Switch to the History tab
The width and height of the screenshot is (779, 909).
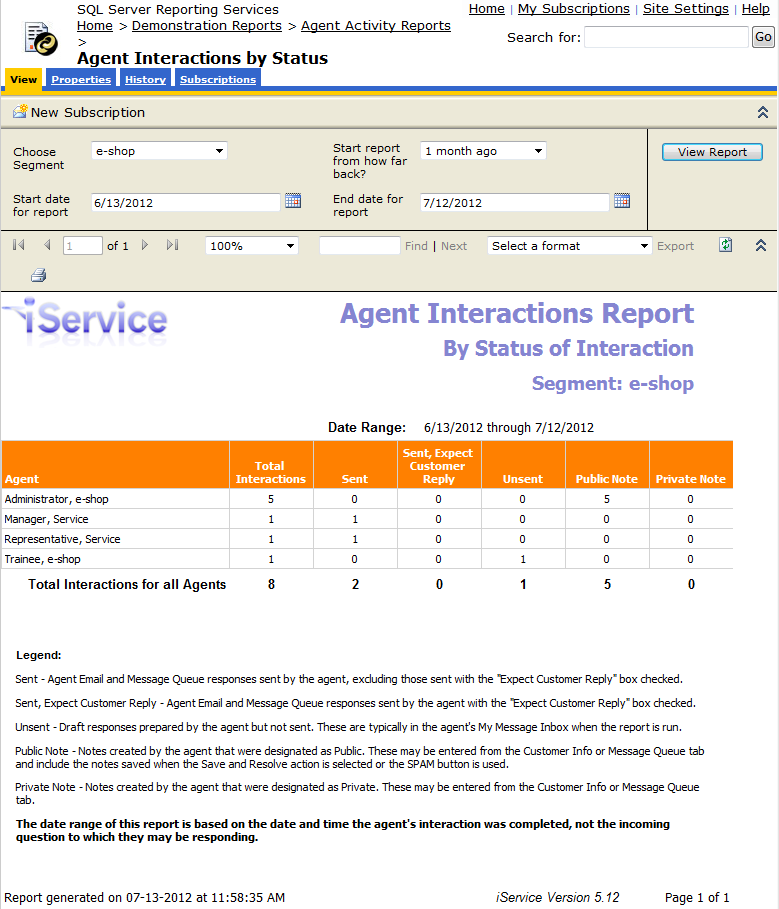(x=145, y=79)
